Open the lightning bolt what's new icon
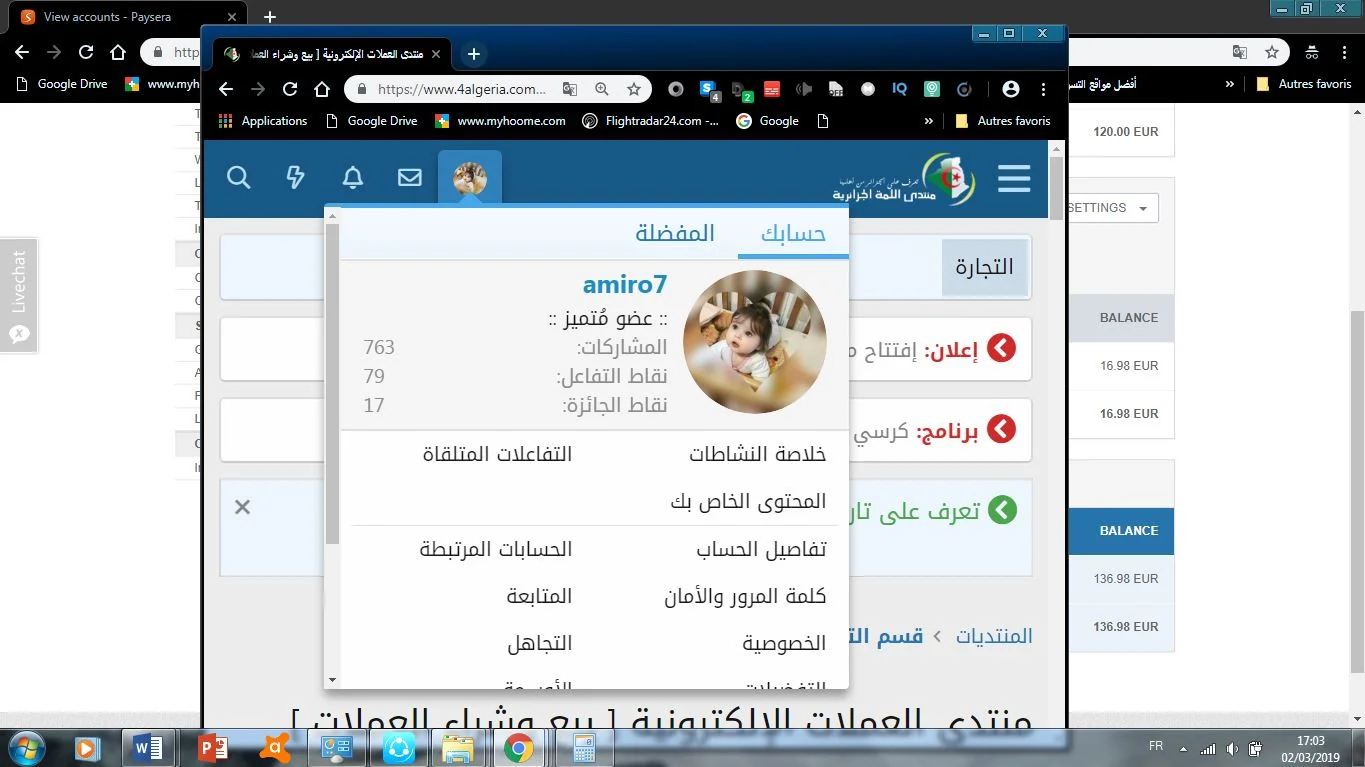1365x767 pixels. 295,178
